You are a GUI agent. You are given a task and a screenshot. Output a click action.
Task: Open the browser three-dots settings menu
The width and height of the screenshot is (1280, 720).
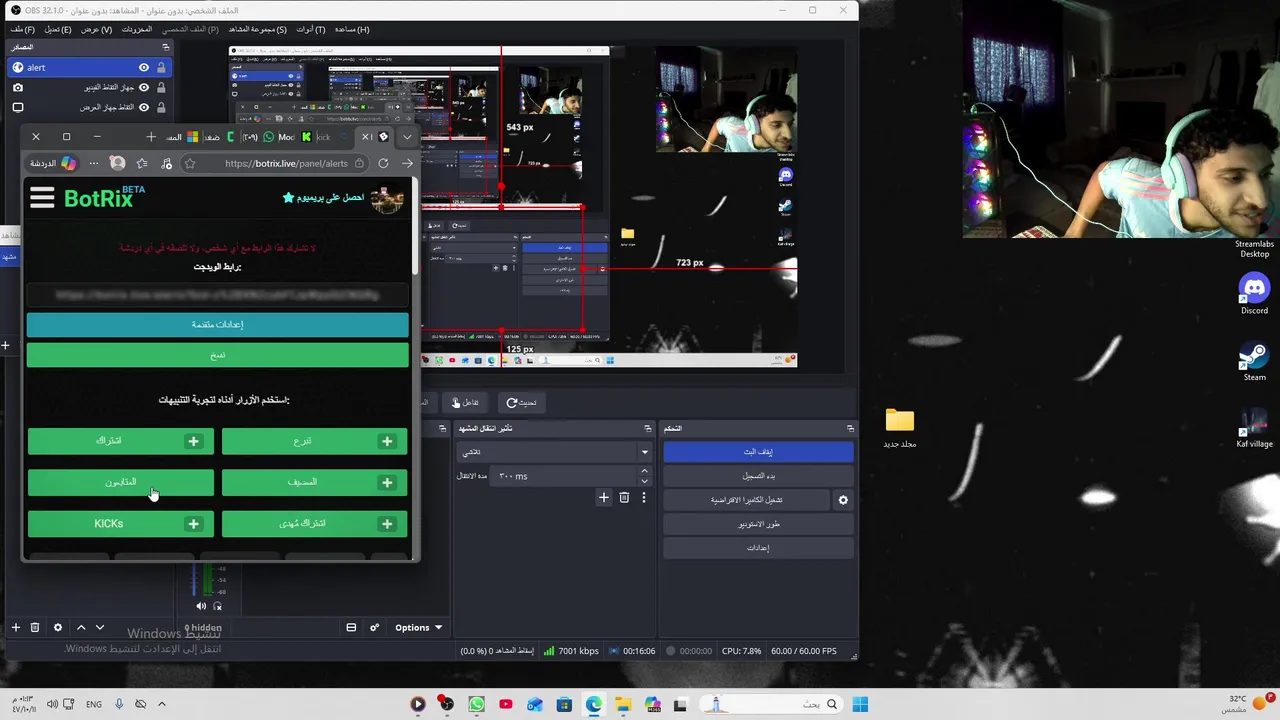(94, 163)
